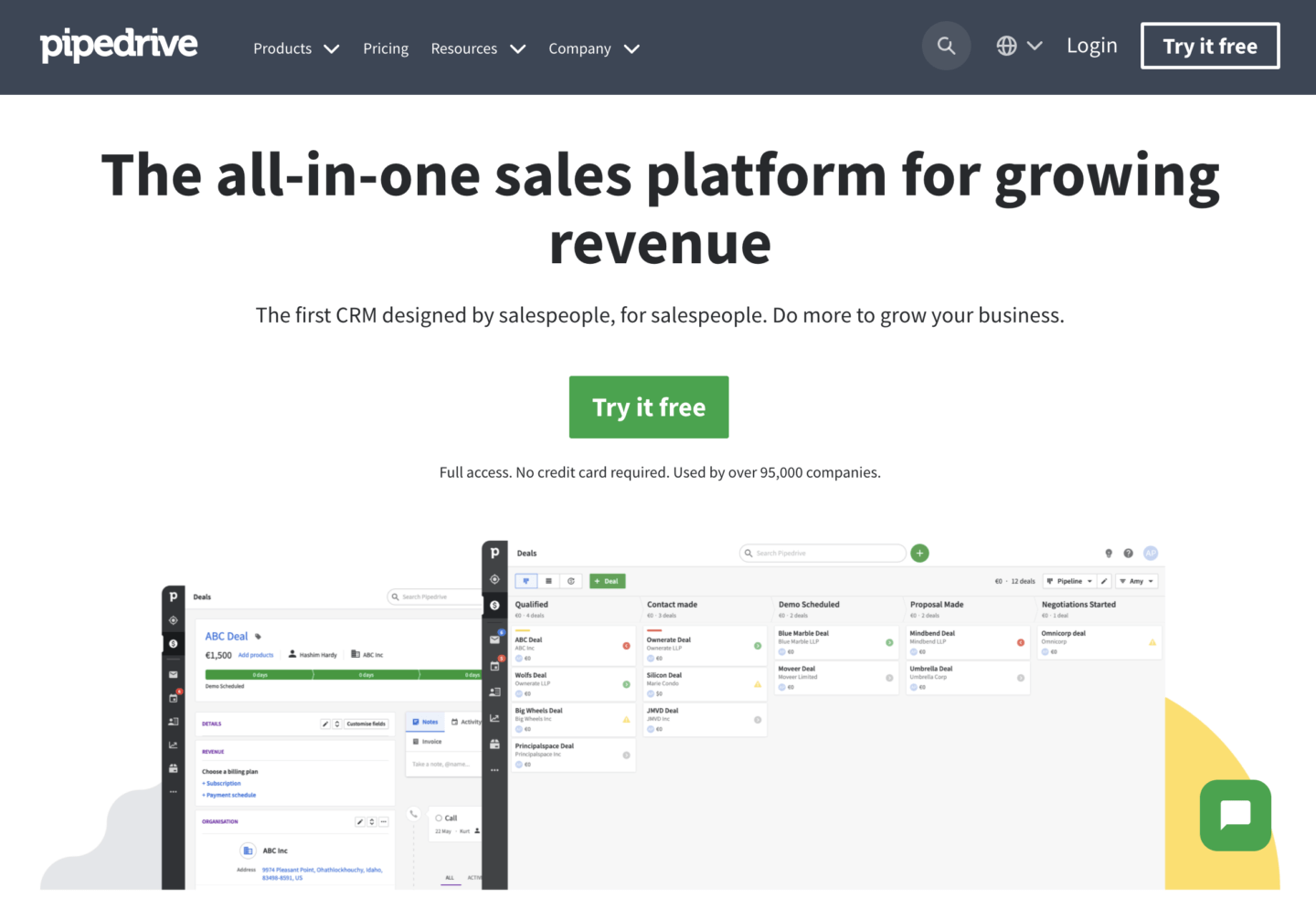Screen dimensions: 1316x898
Task: Click the yellow warning icon on Omnicorp deal card
Action: (x=1152, y=642)
